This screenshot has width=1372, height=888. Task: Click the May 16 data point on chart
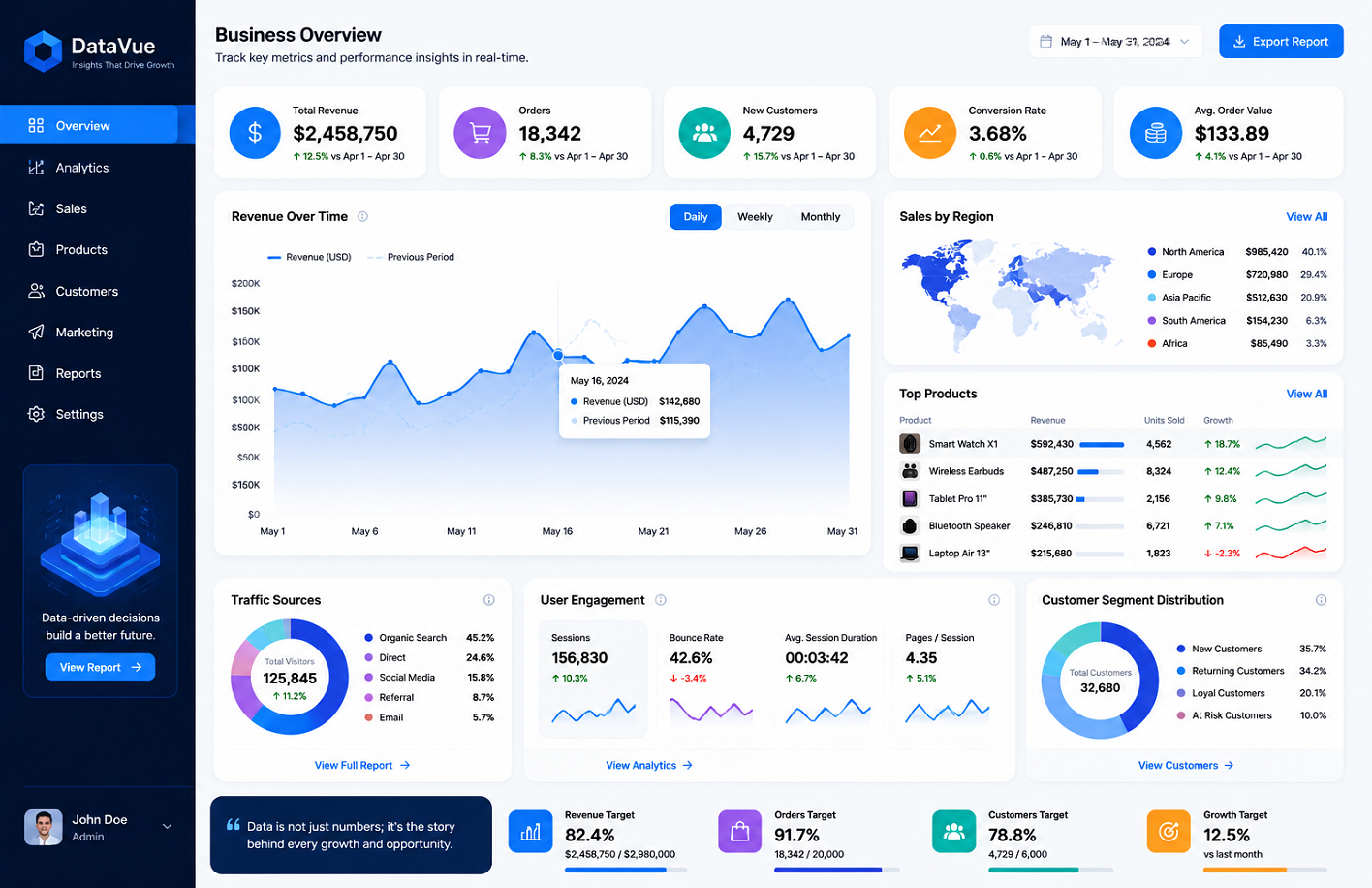tap(558, 355)
